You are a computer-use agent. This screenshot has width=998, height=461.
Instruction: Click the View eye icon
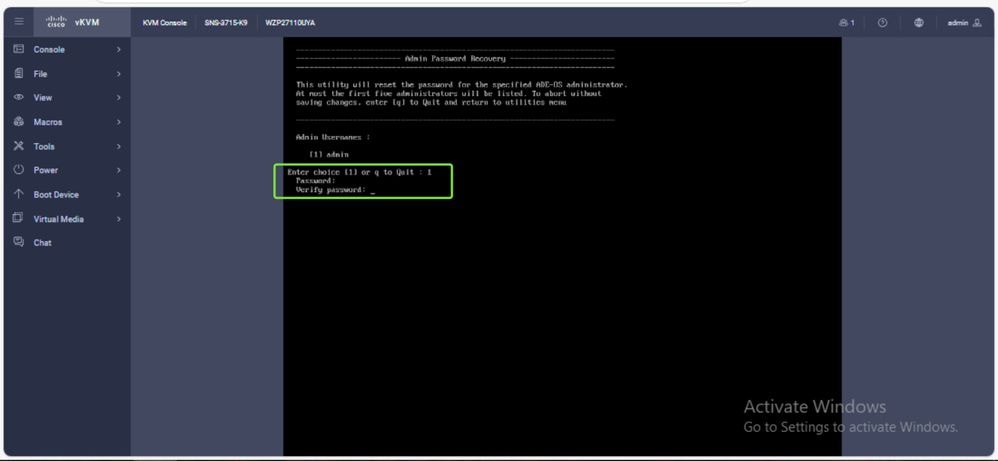18,97
